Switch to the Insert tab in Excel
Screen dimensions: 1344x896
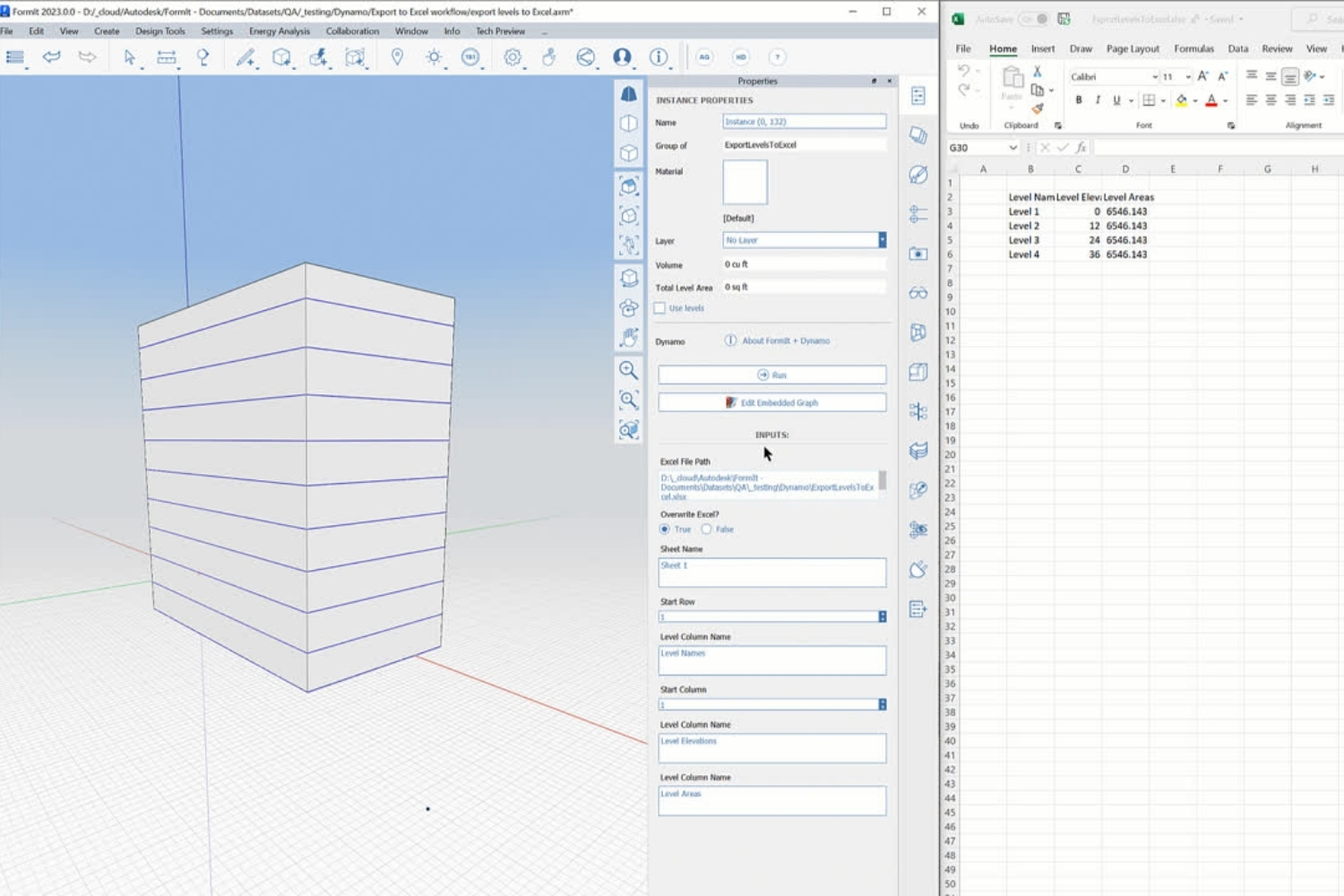click(x=1043, y=49)
